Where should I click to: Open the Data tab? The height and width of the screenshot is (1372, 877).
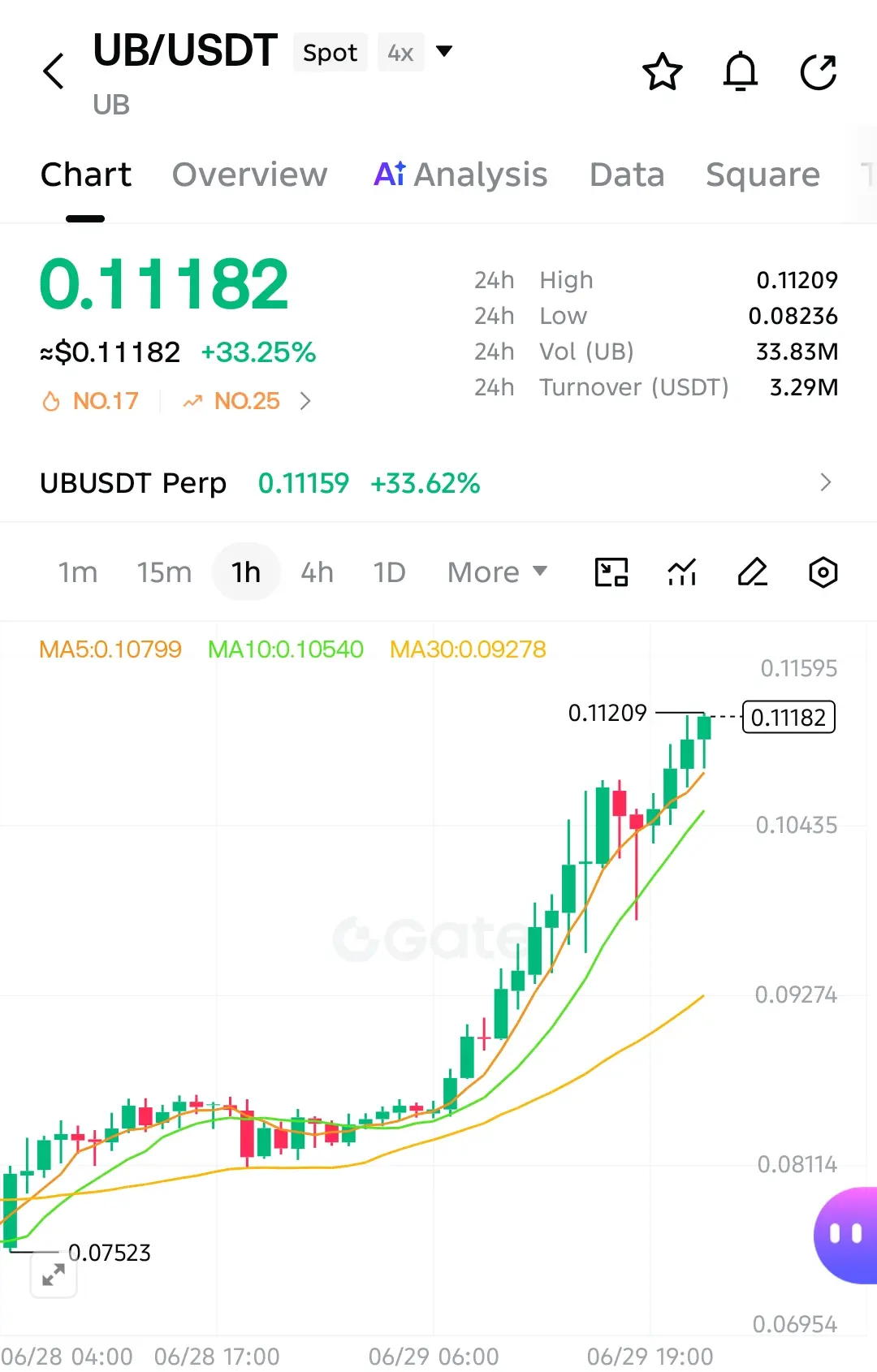click(627, 175)
